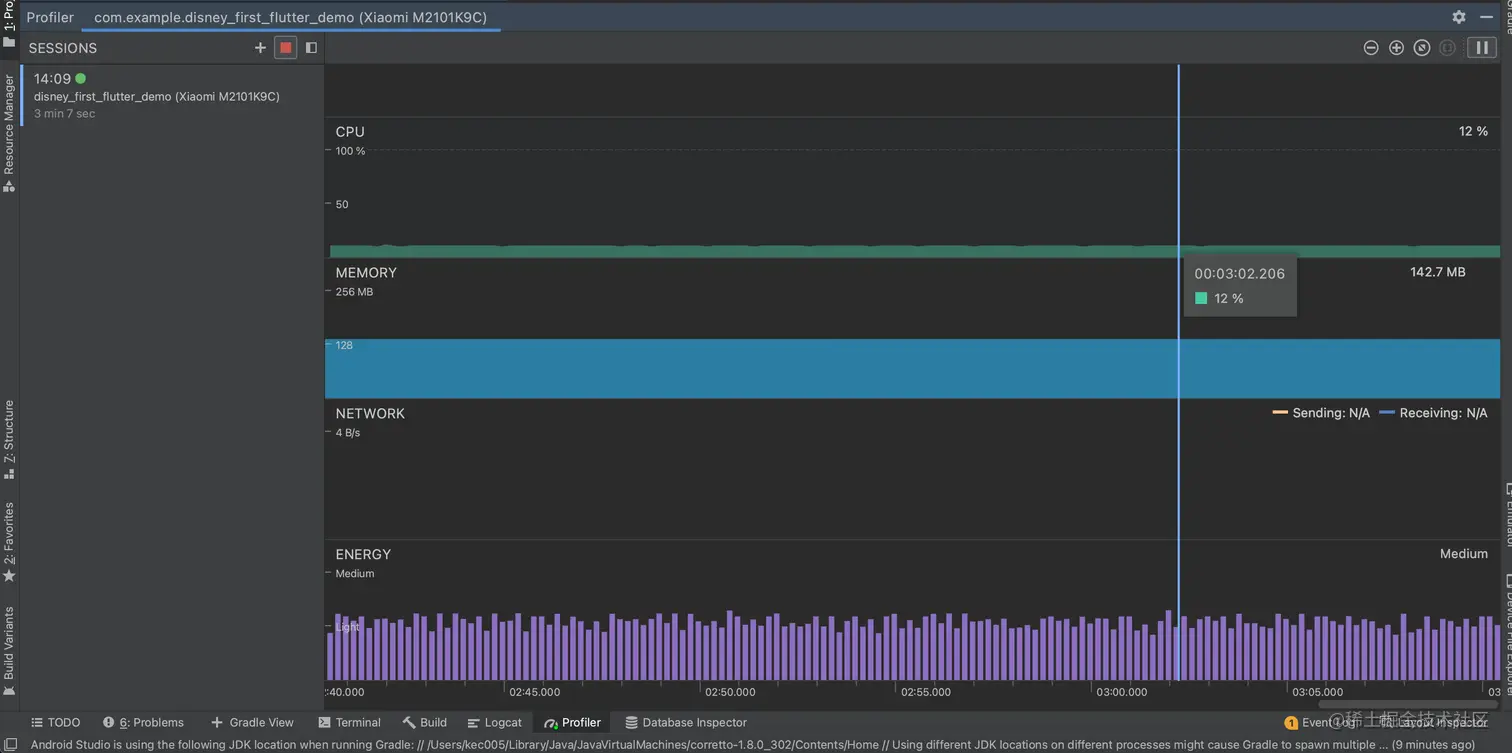Click the 4 B/s network axis label
Screen dimensions: 1512x753
(x=348, y=433)
